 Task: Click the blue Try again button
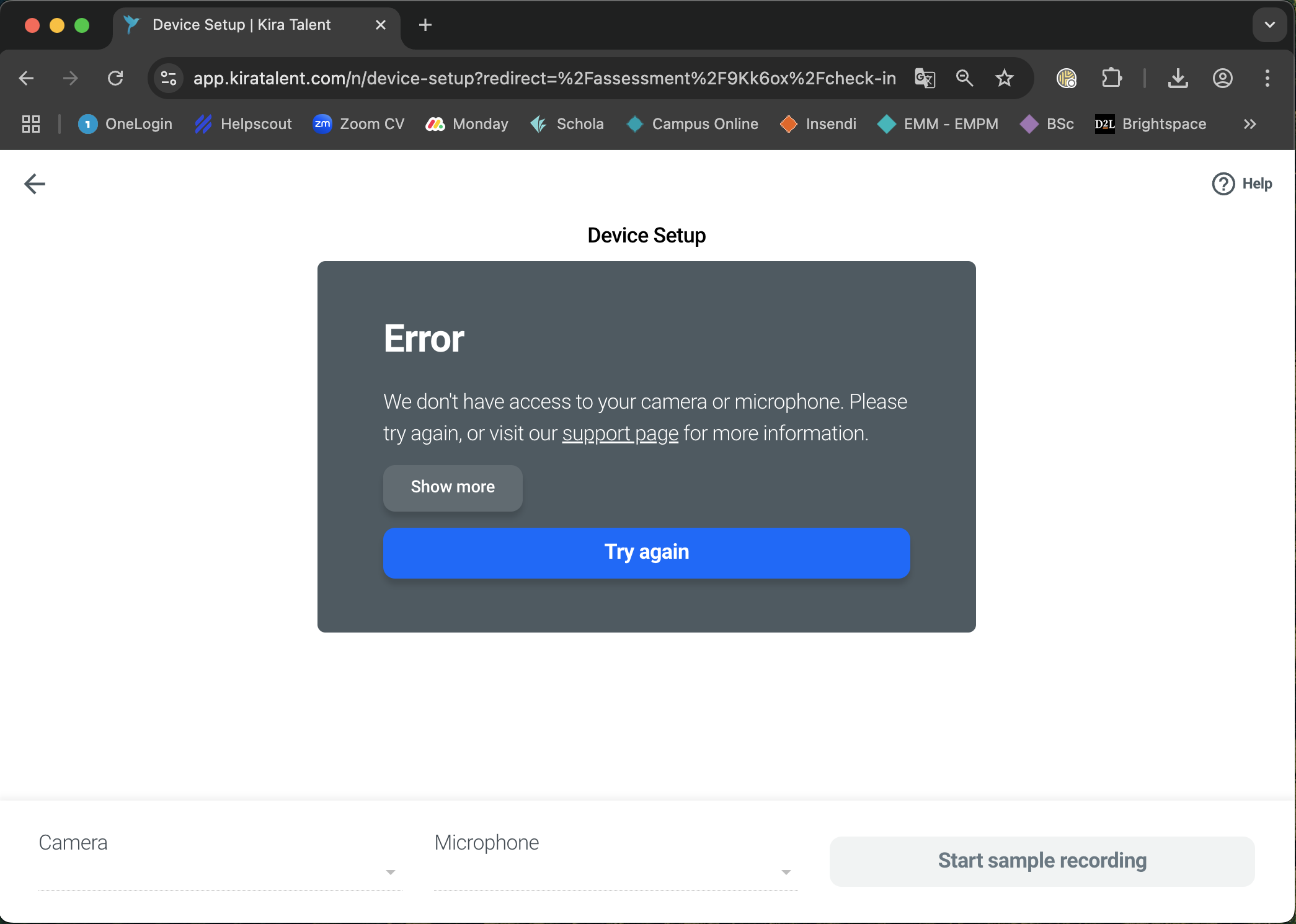646,553
